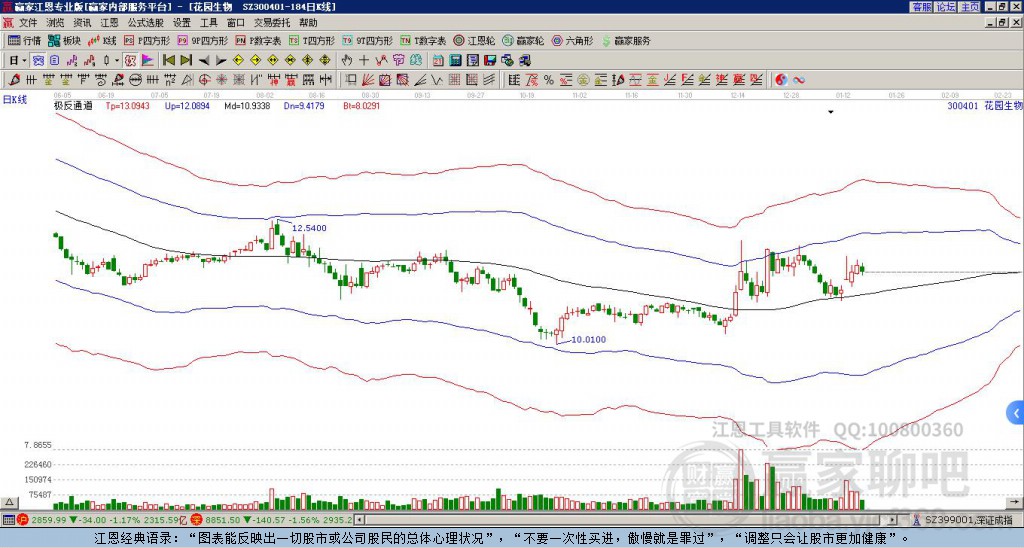Open the 文件 menu
Image resolution: width=1024 pixels, height=548 pixels.
click(x=28, y=23)
